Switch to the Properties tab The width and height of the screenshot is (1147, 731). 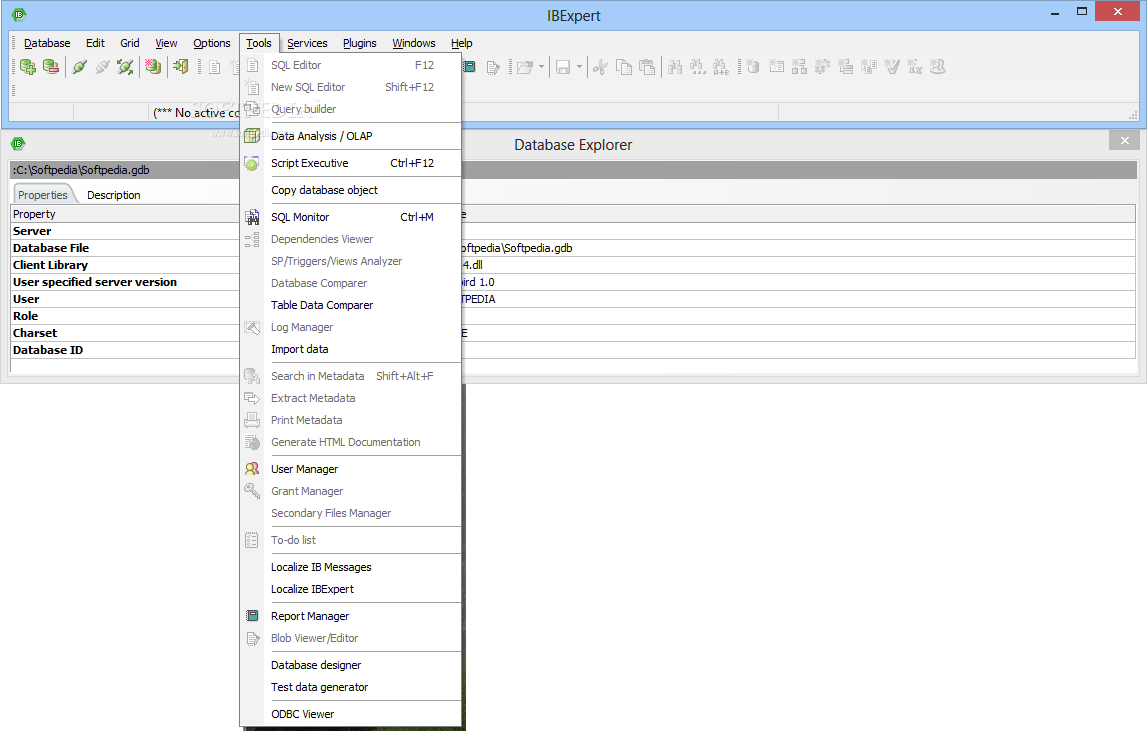[x=43, y=195]
